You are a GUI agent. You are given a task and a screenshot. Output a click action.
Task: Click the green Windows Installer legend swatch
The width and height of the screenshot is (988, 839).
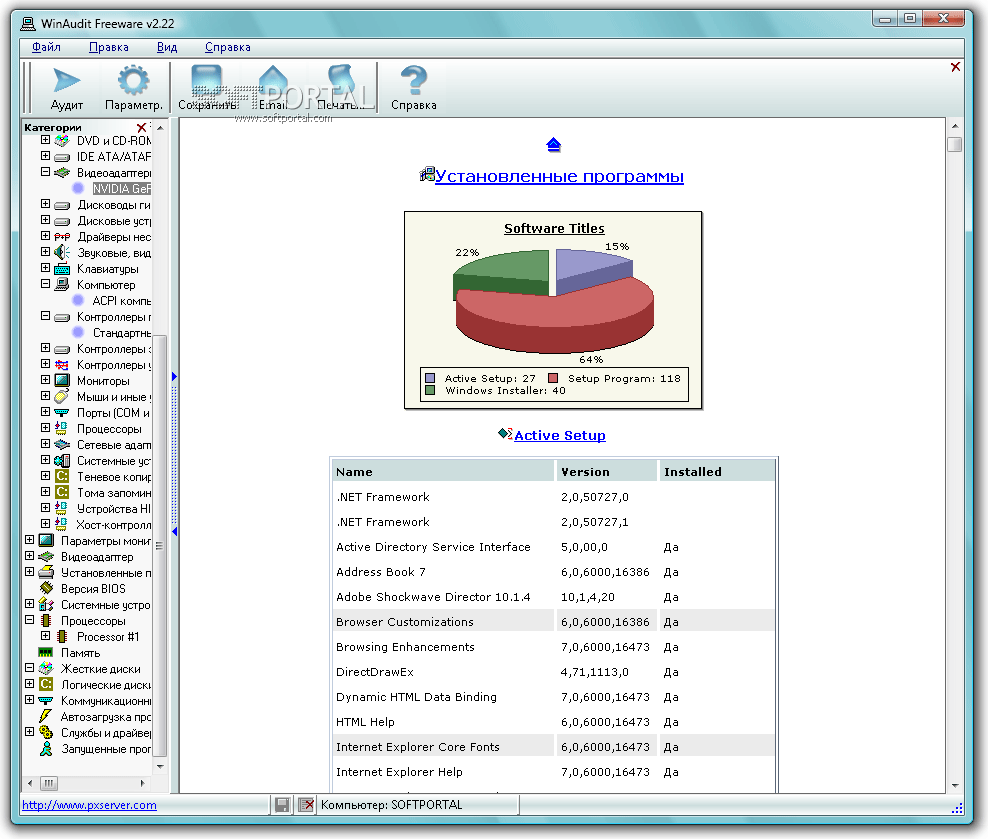[x=430, y=391]
